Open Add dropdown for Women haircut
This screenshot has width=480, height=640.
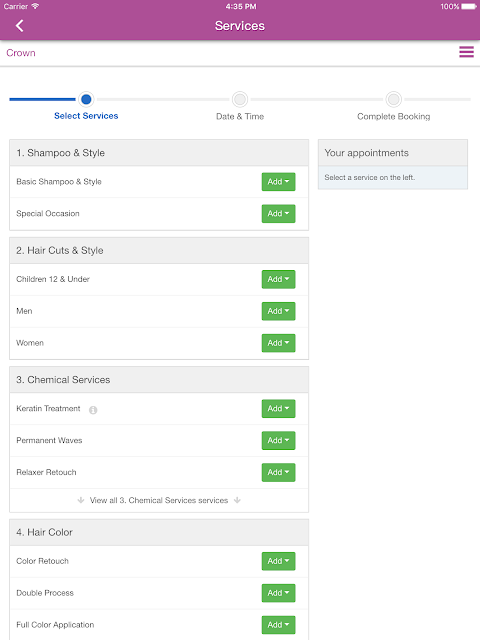[x=278, y=343]
